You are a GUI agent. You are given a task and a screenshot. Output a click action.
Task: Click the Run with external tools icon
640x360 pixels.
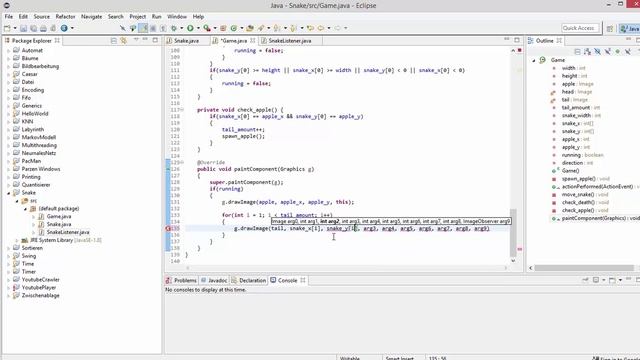(207, 28)
